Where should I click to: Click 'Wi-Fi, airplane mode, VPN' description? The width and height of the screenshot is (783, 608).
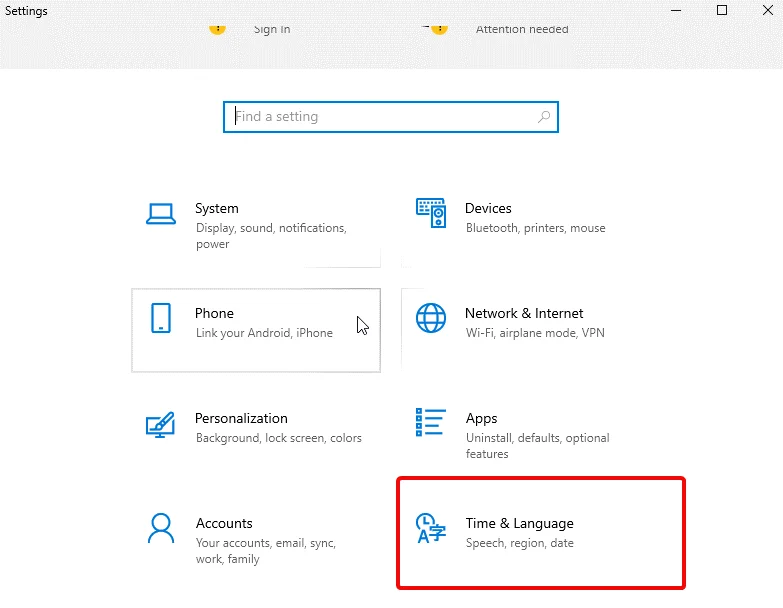[535, 333]
